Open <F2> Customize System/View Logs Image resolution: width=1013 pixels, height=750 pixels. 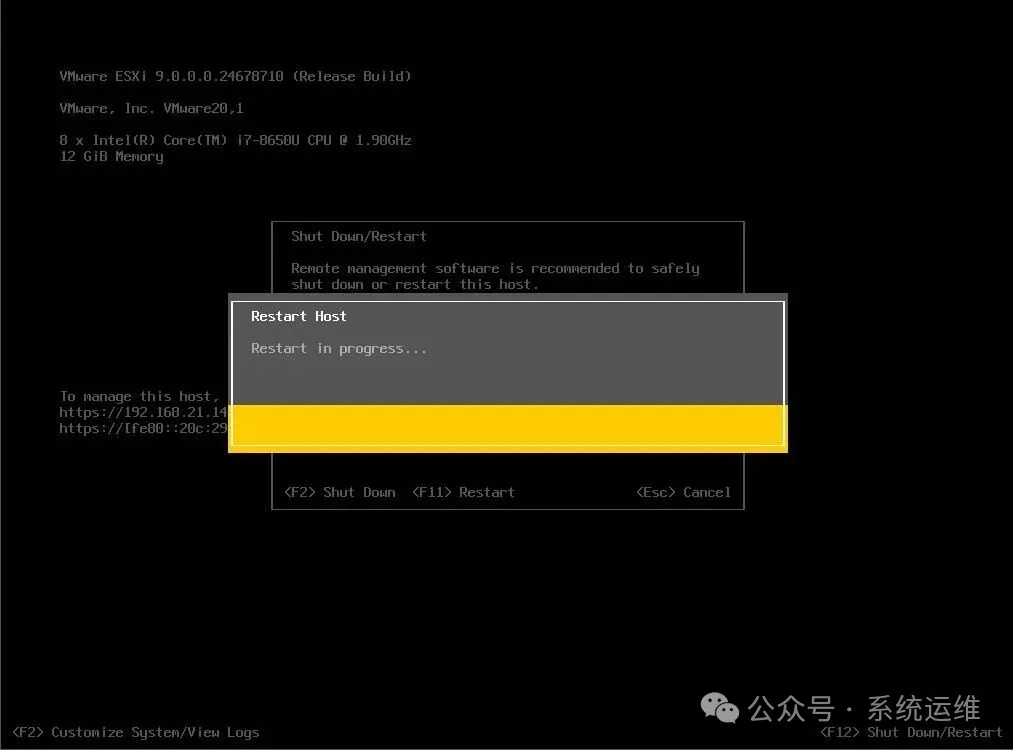(136, 732)
